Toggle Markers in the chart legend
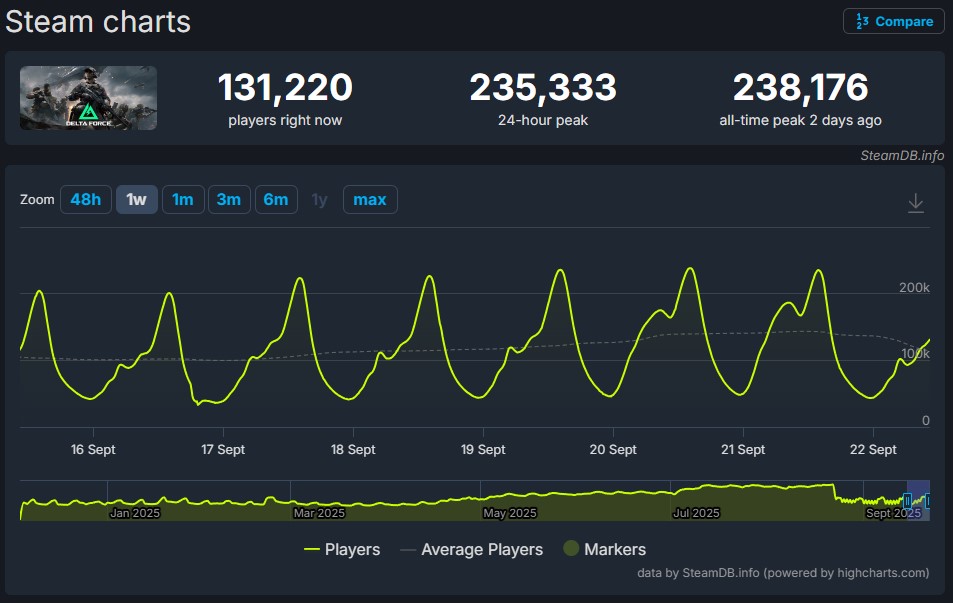Viewport: 953px width, 603px height. click(604, 549)
